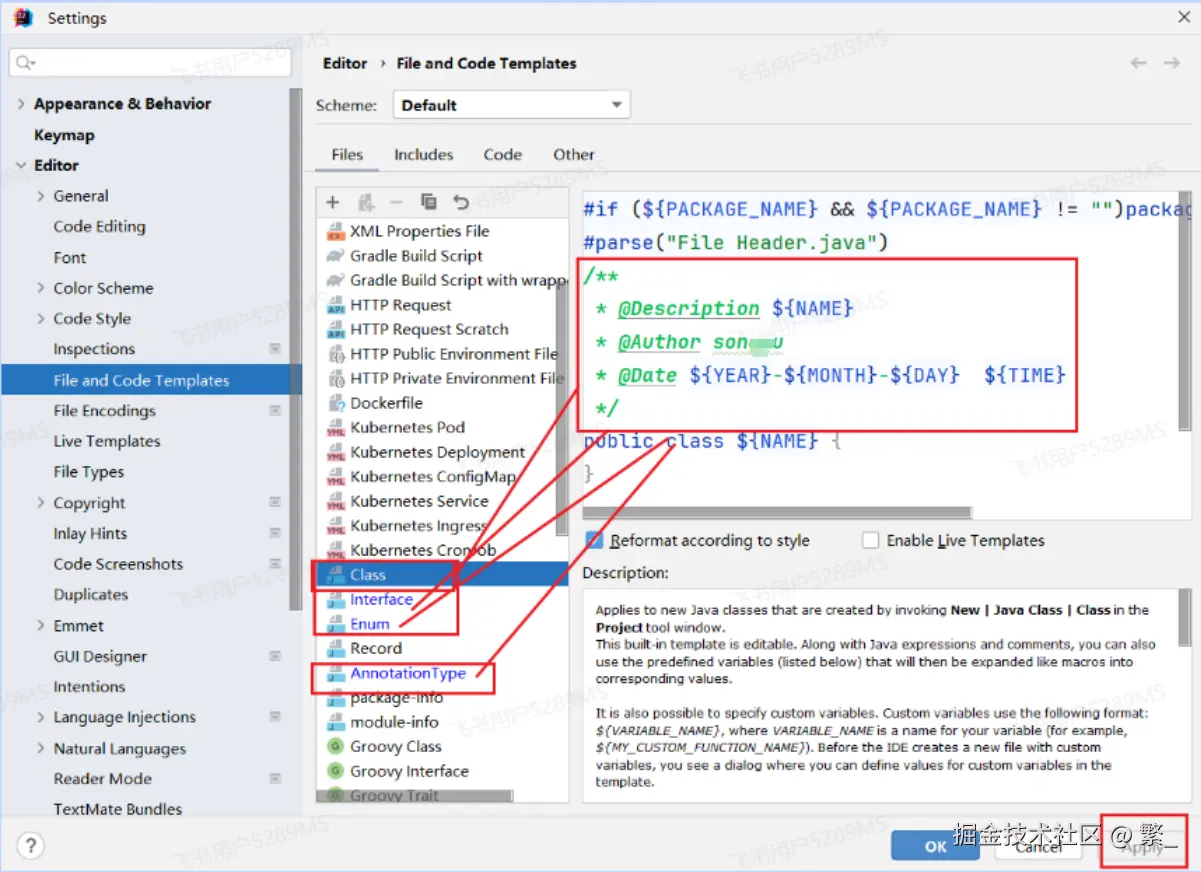The height and width of the screenshot is (872, 1201).
Task: Select the Interface template
Action: pyautogui.click(x=381, y=600)
